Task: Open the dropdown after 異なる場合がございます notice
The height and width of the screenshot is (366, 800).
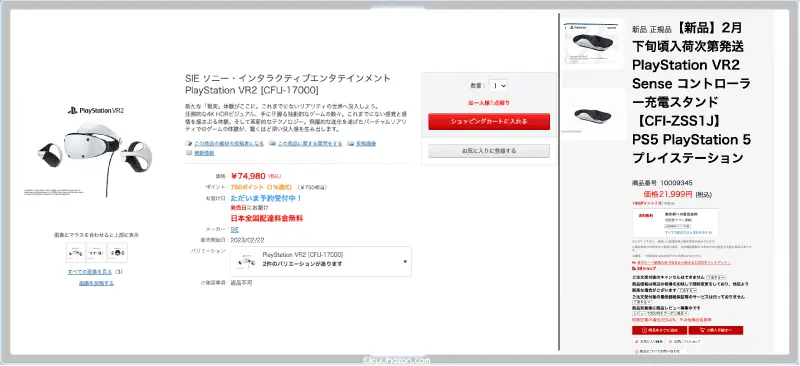Action: (x=687, y=290)
